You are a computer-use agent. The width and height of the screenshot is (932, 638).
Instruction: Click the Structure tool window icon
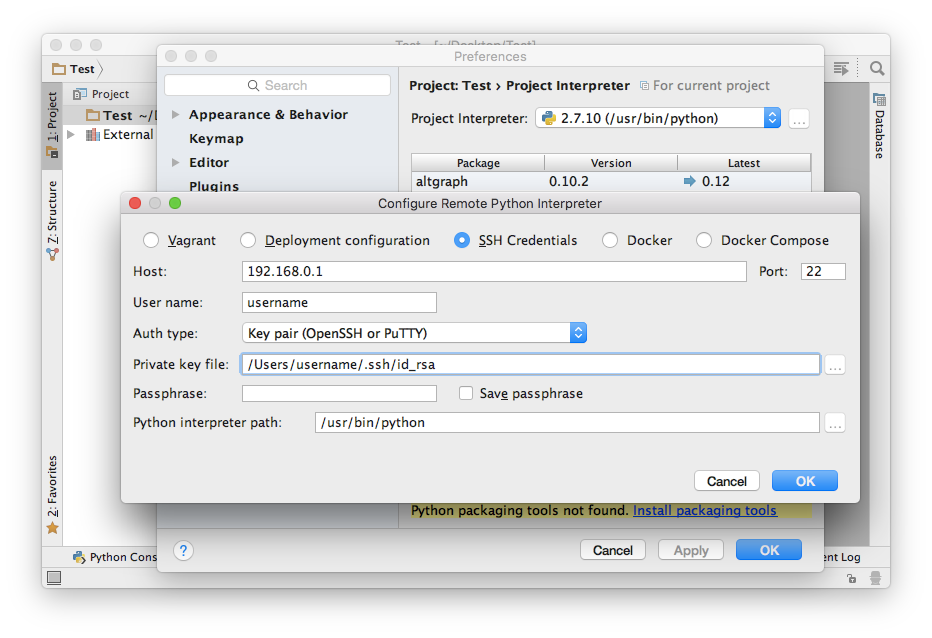click(x=52, y=254)
